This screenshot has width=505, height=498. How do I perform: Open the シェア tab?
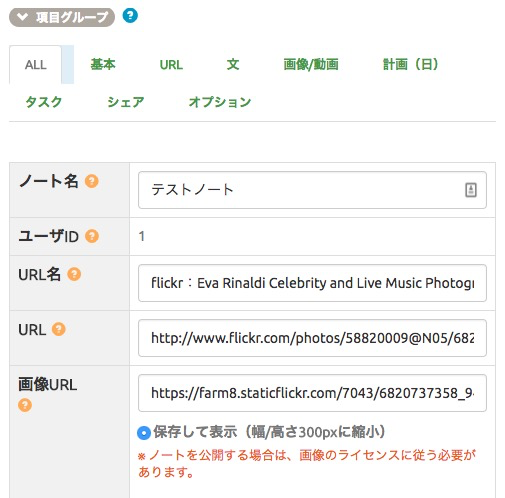pos(126,102)
